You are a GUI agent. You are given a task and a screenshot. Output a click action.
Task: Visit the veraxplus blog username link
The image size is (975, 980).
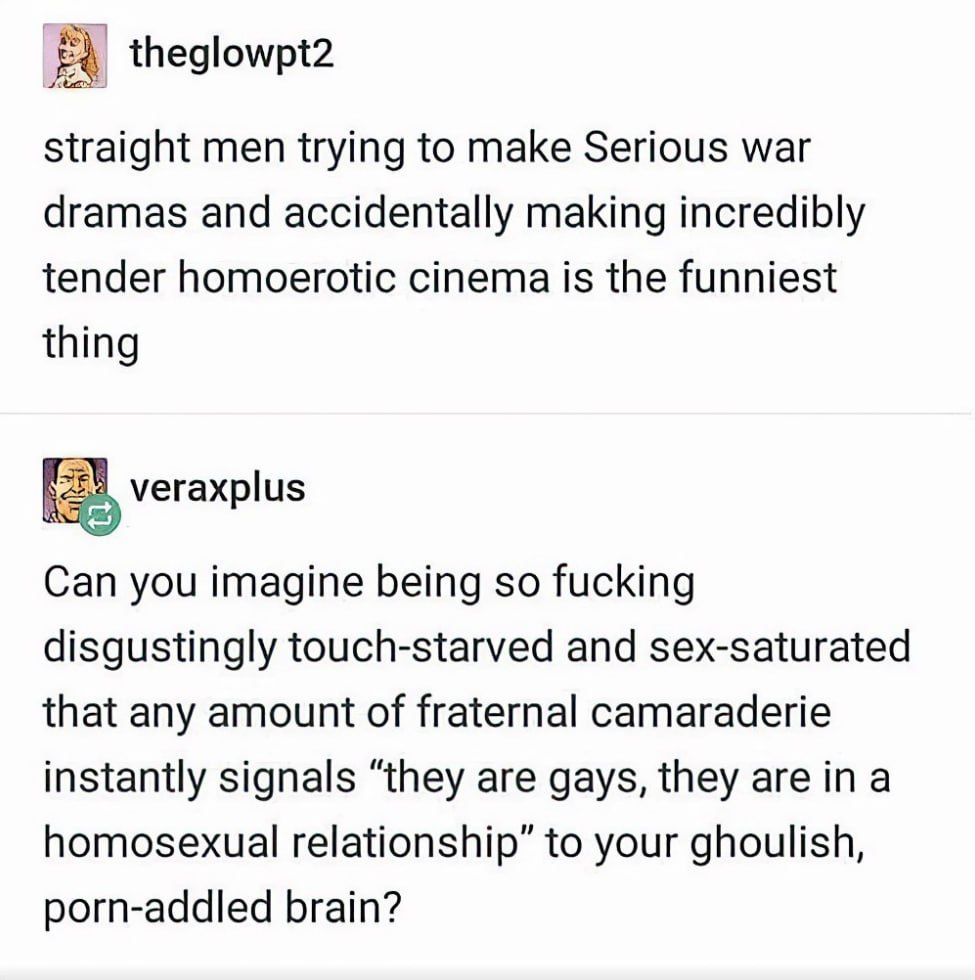pos(218,489)
